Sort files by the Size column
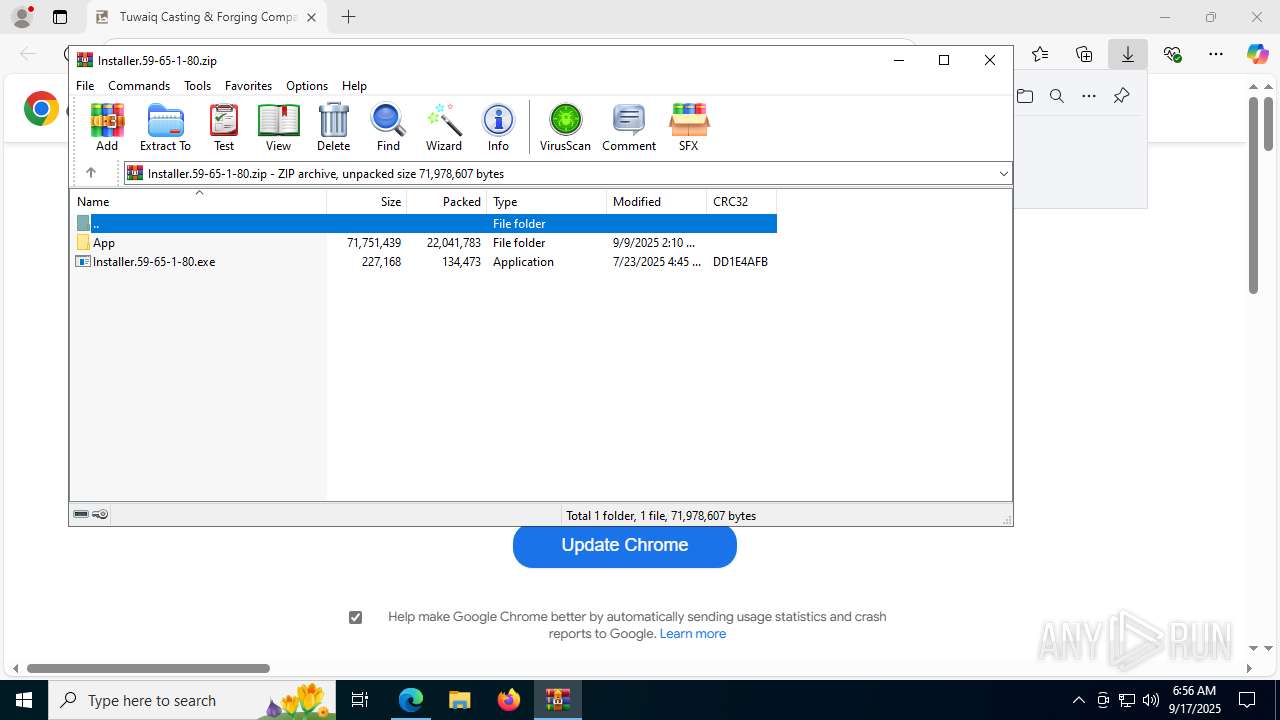Viewport: 1280px width, 720px height. click(367, 201)
